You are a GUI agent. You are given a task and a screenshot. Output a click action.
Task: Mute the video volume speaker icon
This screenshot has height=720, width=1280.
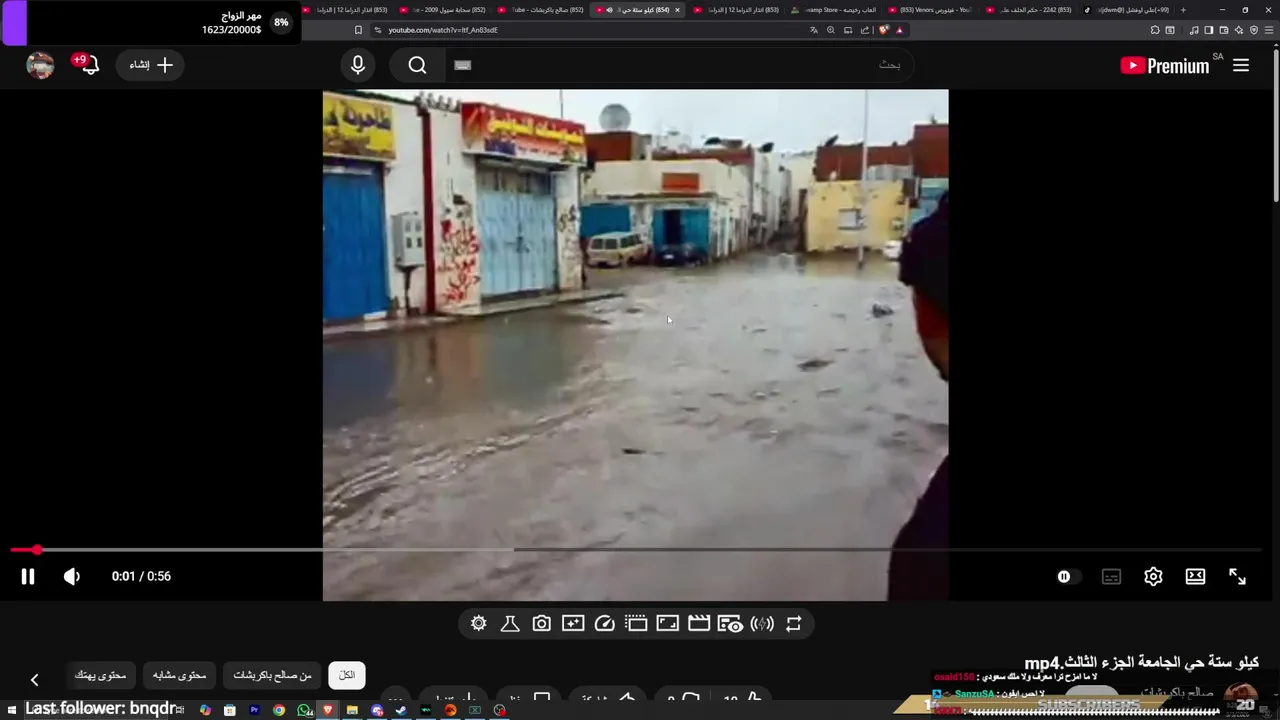coord(72,576)
